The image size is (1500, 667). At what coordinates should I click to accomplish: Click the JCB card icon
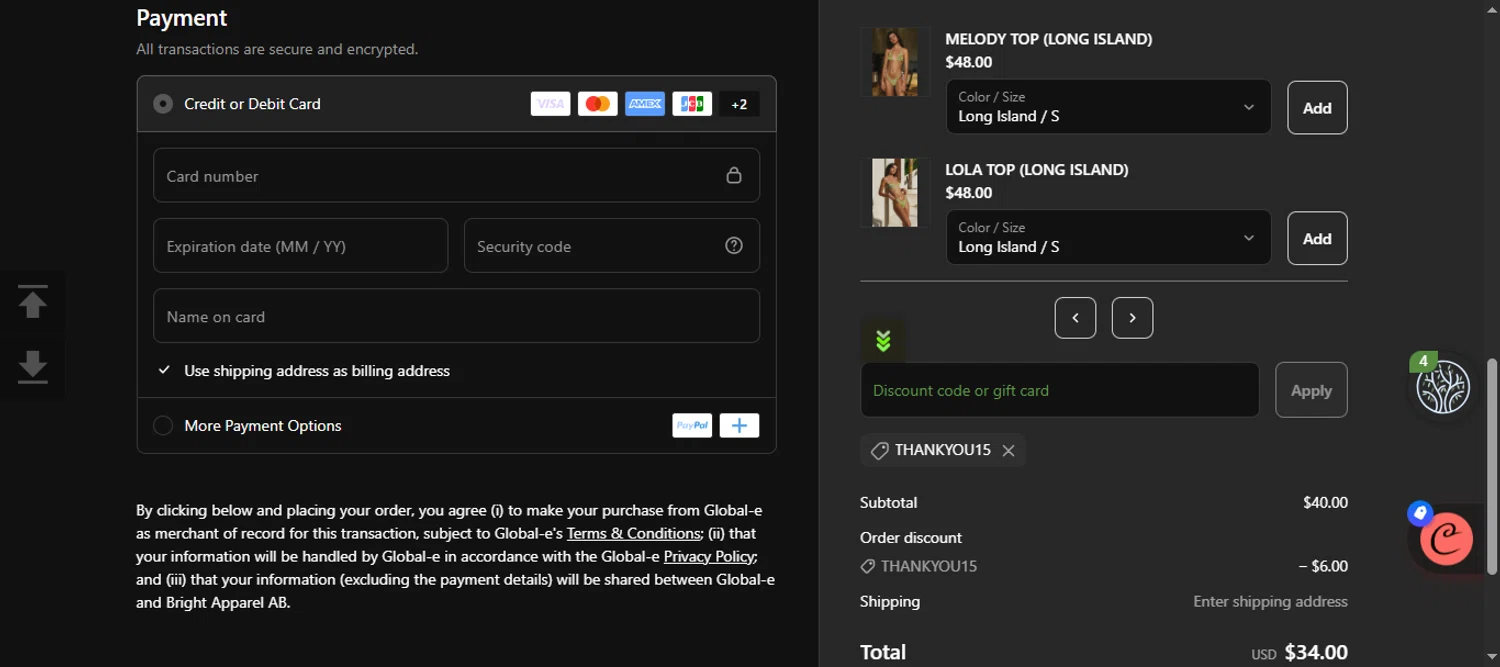click(x=692, y=104)
